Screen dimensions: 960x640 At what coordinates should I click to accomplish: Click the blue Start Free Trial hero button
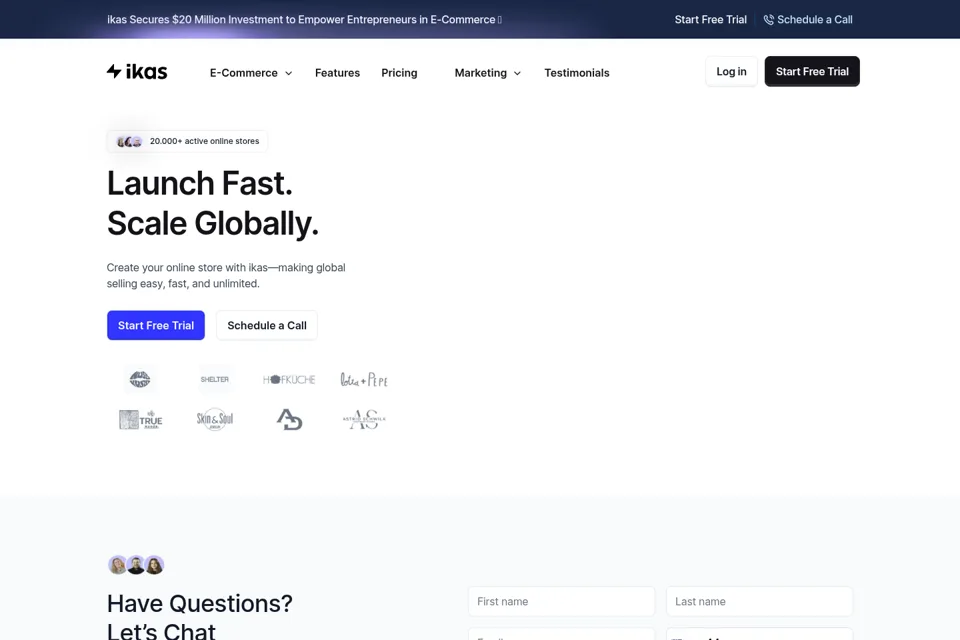(x=156, y=325)
